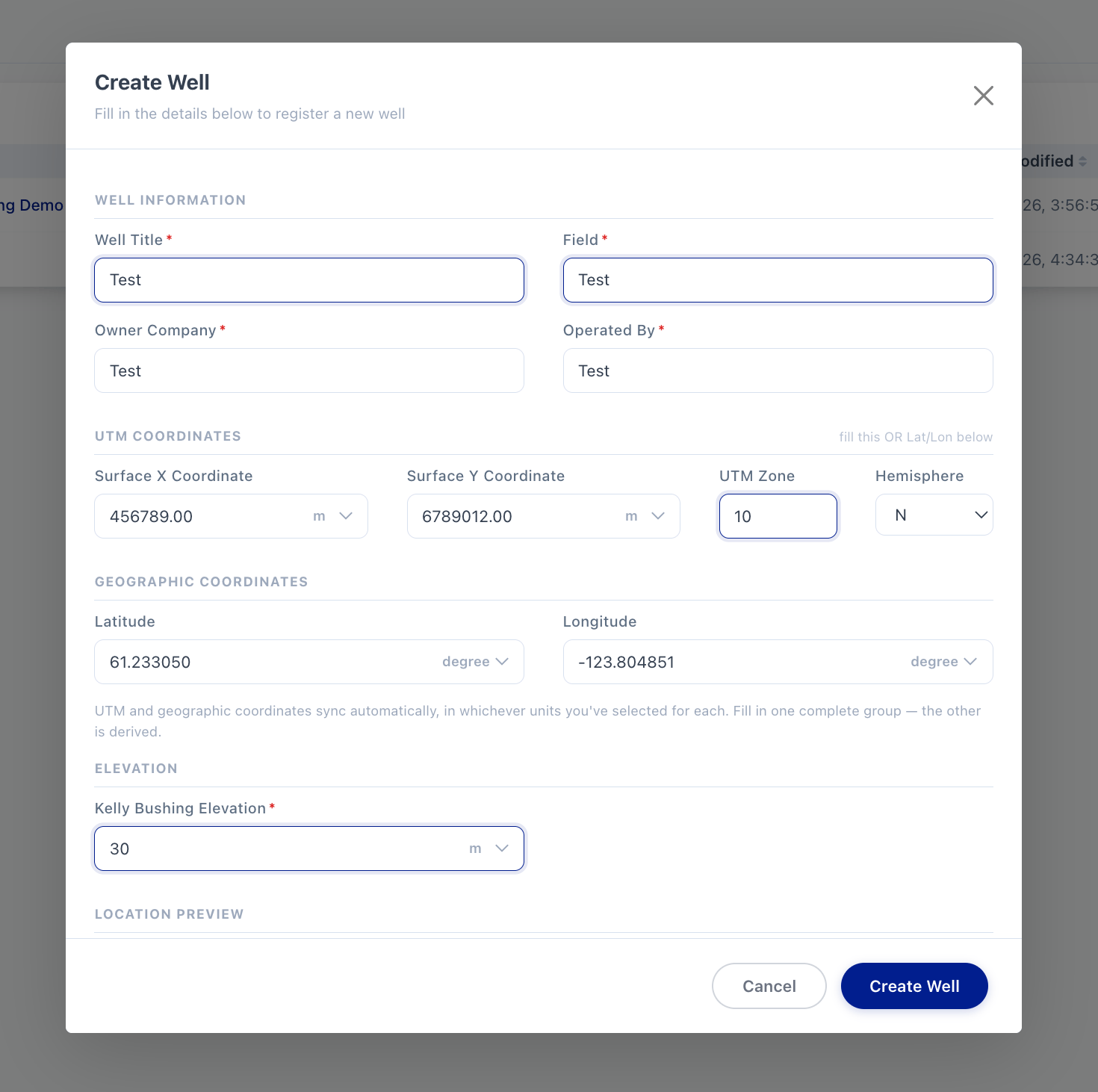
Task: Click the 'fill this OR Lat/Lon below' hint
Action: tap(916, 437)
